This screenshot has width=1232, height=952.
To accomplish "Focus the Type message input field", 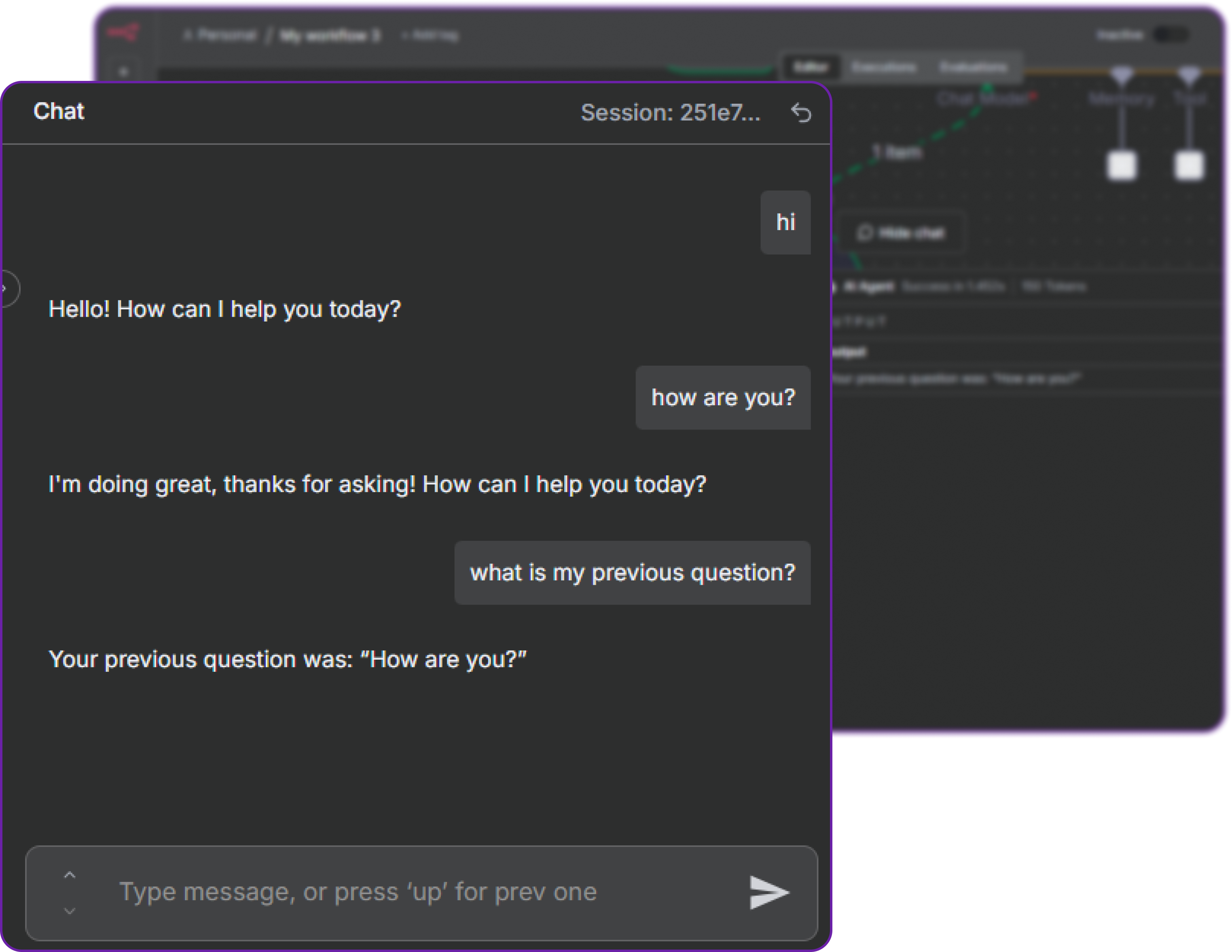I will tap(395, 892).
